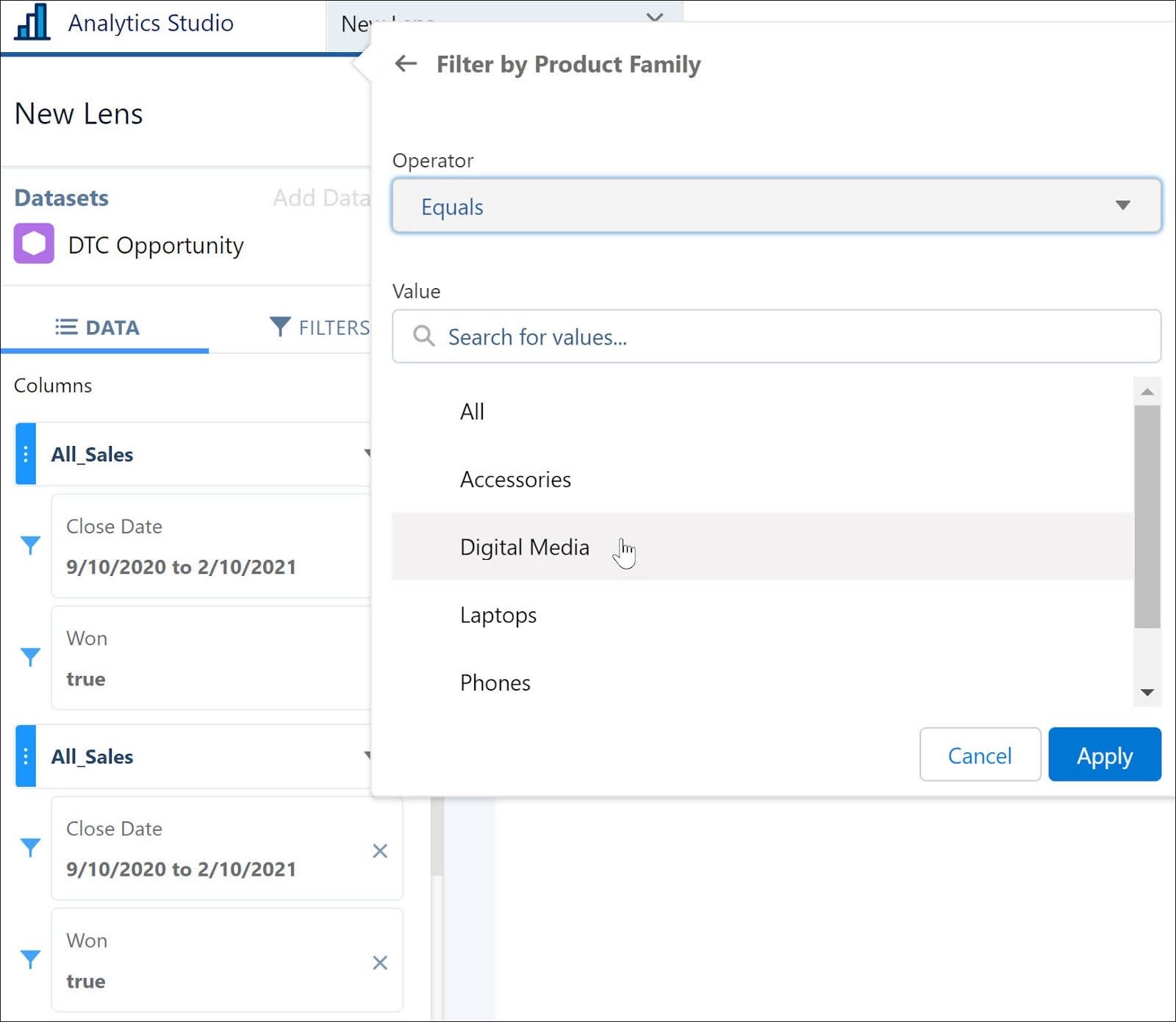1176x1022 pixels.
Task: Click the Add Data link
Action: [x=321, y=198]
